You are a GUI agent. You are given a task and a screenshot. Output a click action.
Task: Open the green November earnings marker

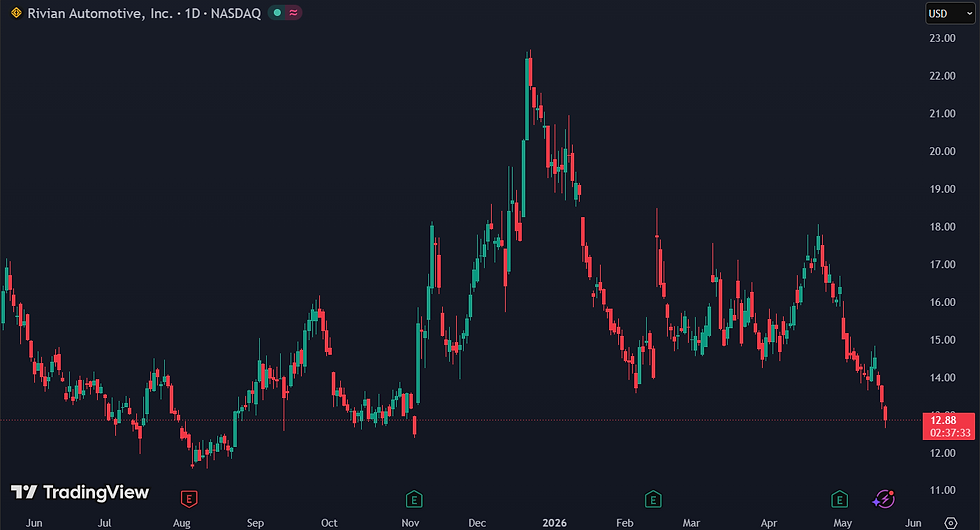(x=414, y=499)
